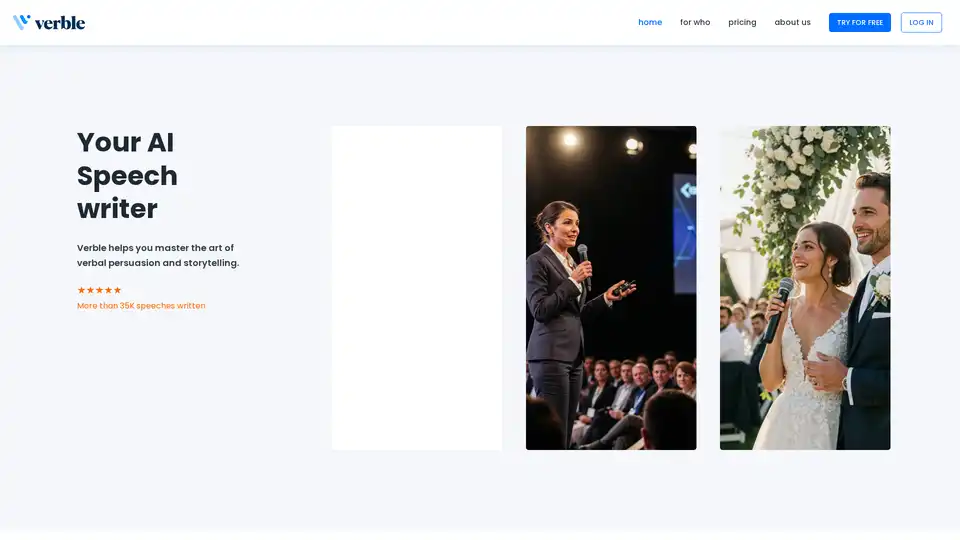Go to the home nav item
The height and width of the screenshot is (540, 960).
[650, 22]
